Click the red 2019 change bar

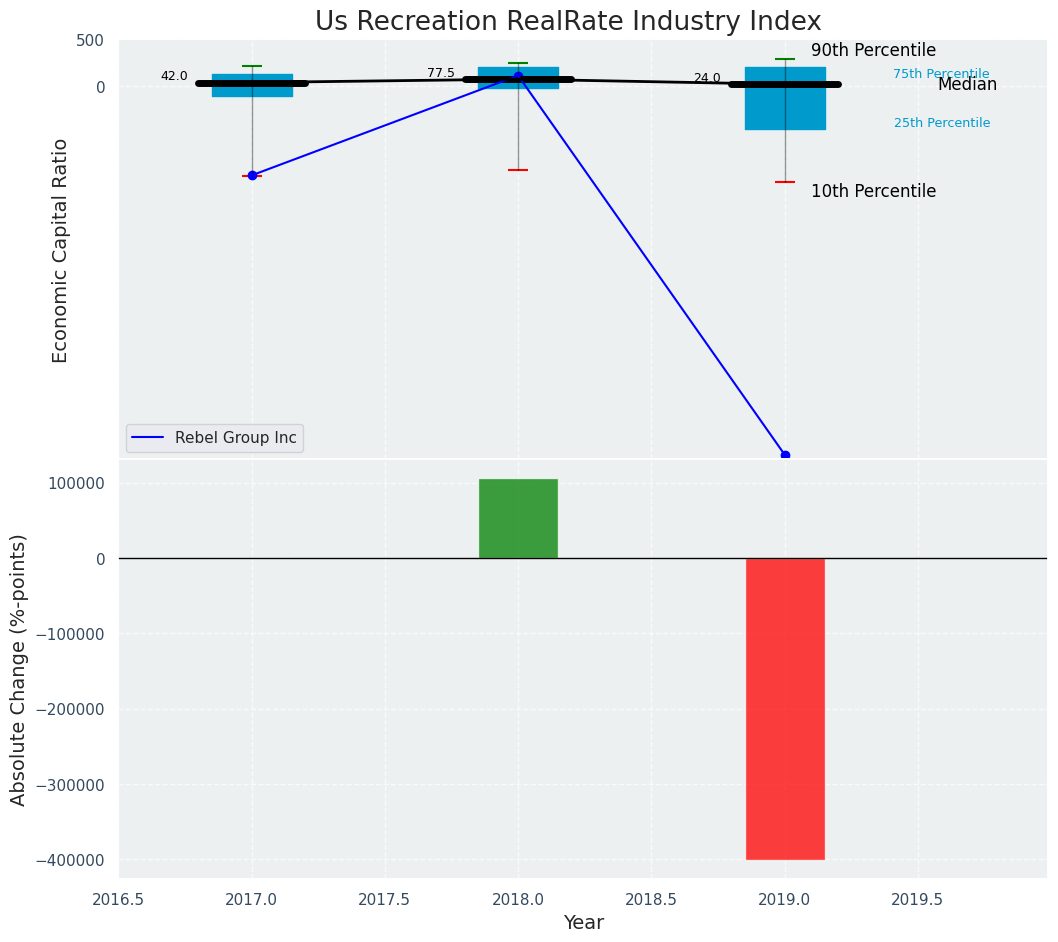[x=785, y=708]
